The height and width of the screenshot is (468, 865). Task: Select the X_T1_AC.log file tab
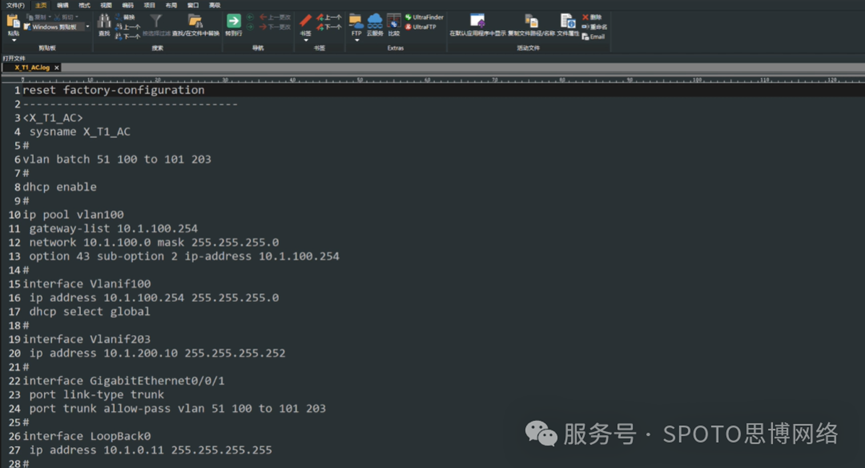point(31,67)
